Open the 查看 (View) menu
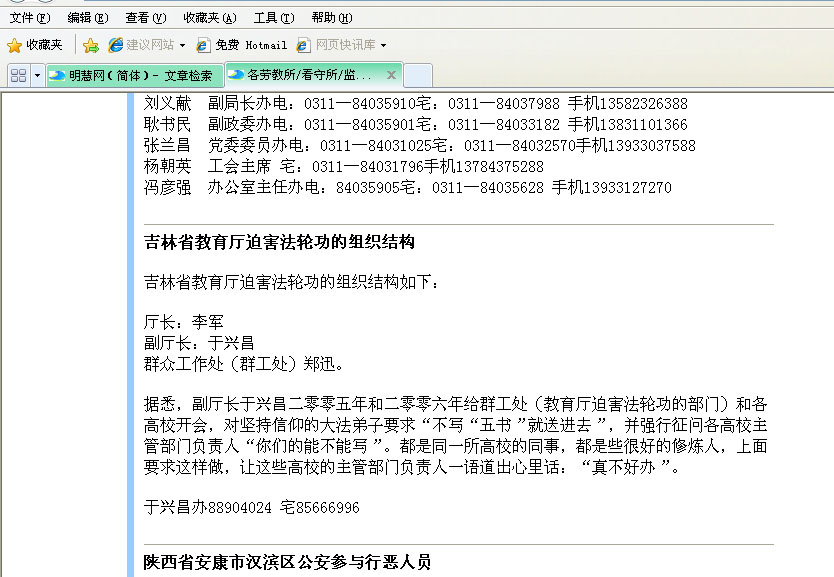The image size is (834, 577). coord(146,18)
